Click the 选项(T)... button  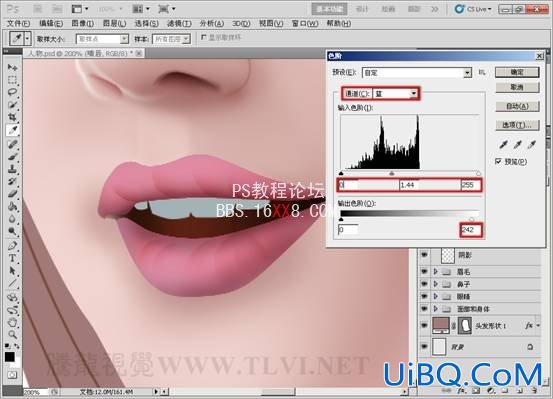pos(517,125)
